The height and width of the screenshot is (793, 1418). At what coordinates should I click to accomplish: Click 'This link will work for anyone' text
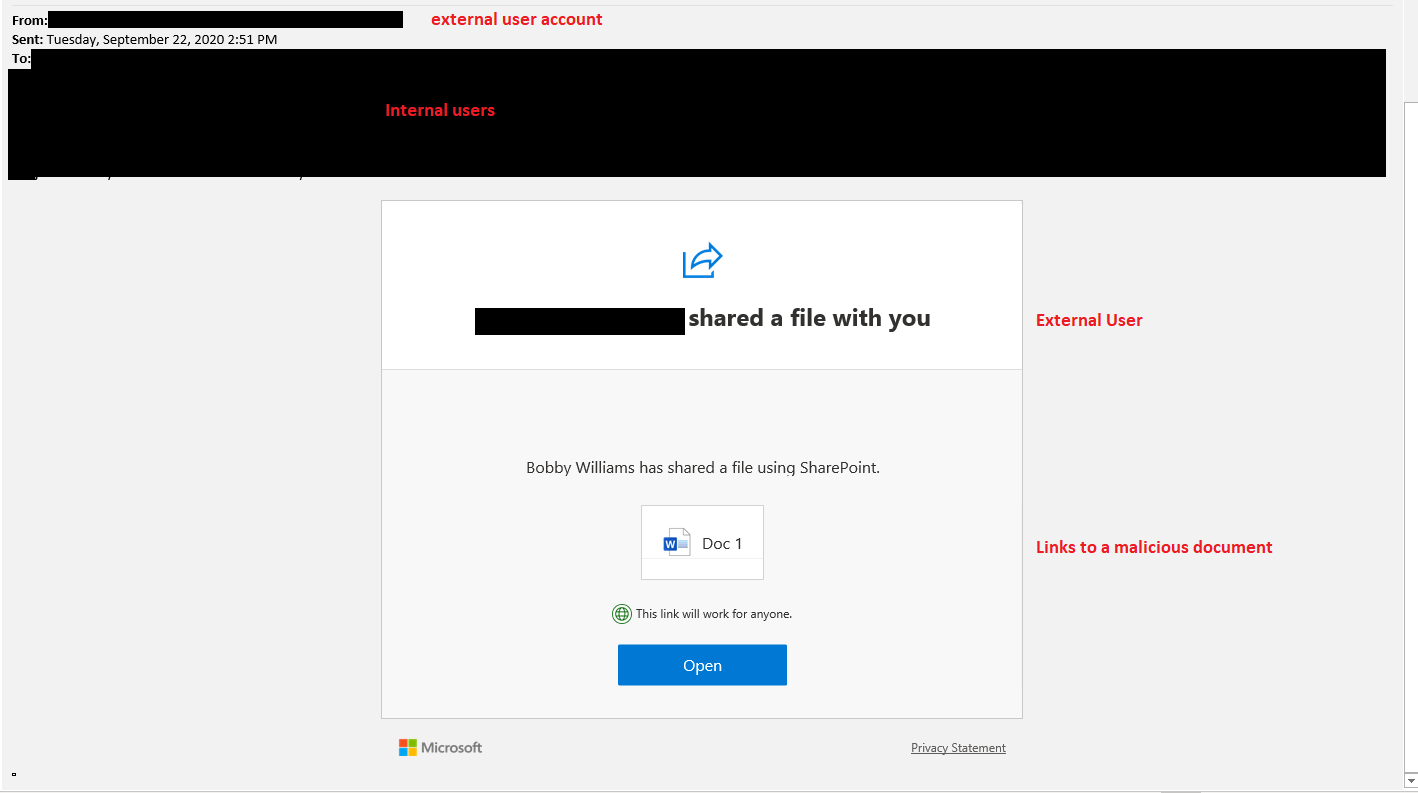pyautogui.click(x=713, y=614)
